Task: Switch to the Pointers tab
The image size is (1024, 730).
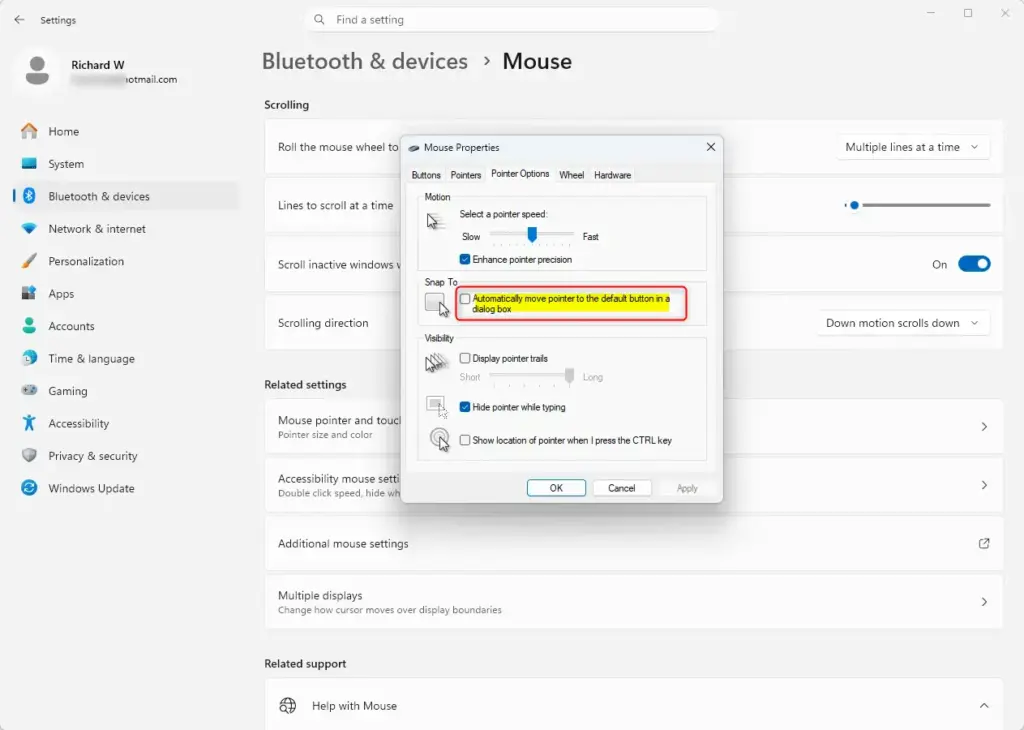Action: 466,175
